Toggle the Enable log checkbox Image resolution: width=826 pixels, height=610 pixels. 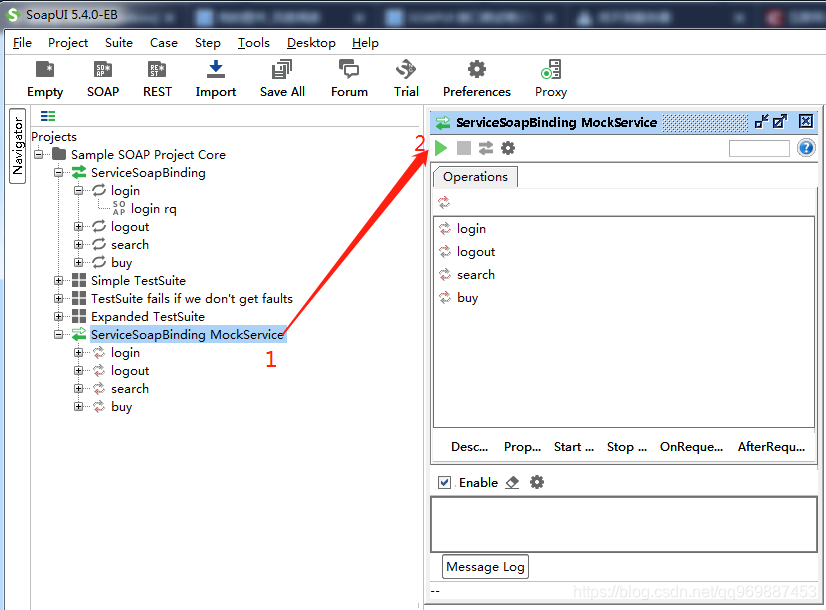click(x=445, y=483)
